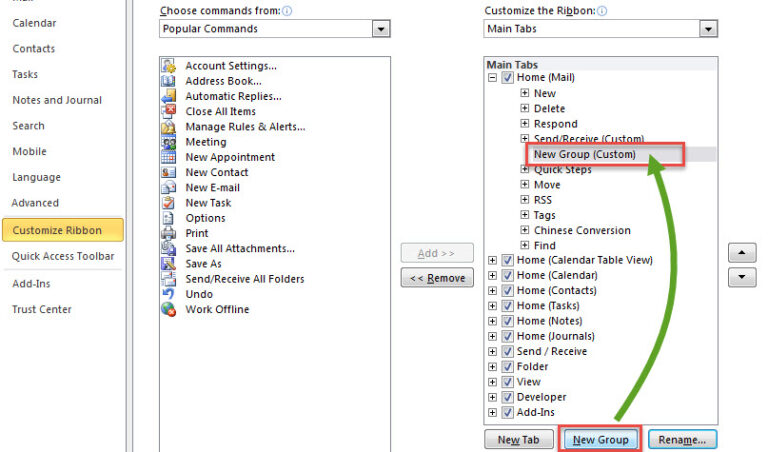The image size is (768, 452).
Task: Uncheck the Send / Receive checkbox
Action: point(508,351)
